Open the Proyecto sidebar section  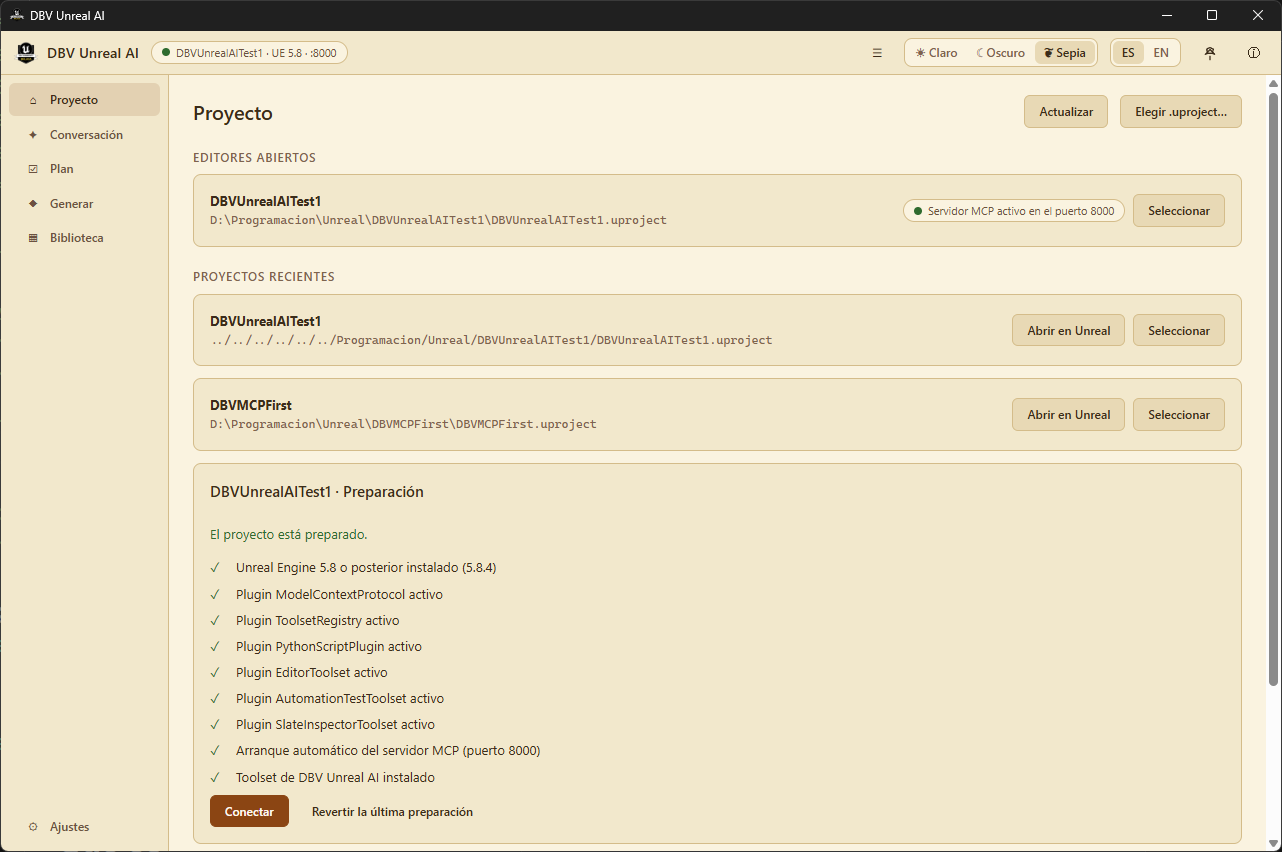[x=84, y=100]
